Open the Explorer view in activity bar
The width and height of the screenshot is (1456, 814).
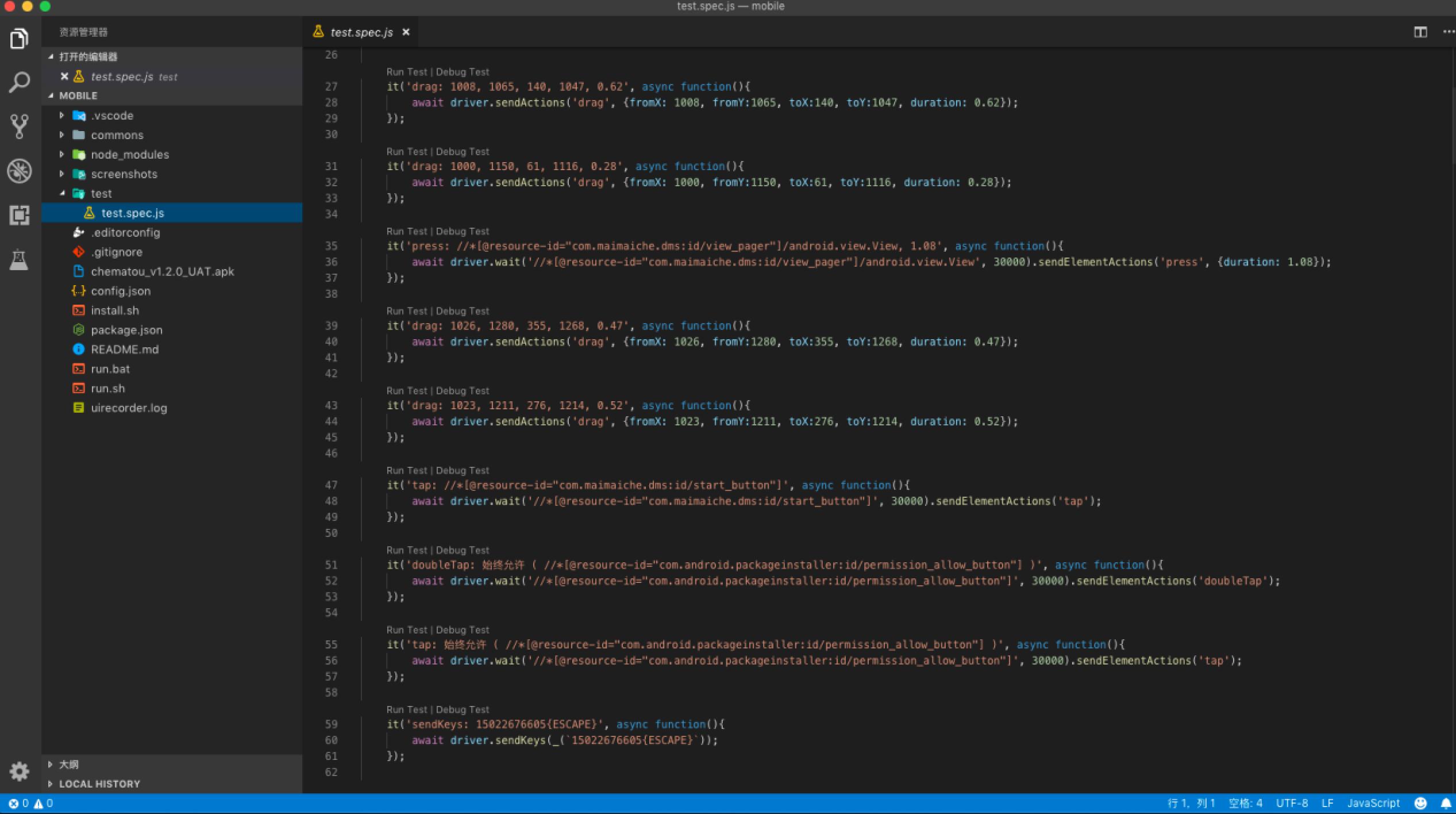[x=20, y=39]
